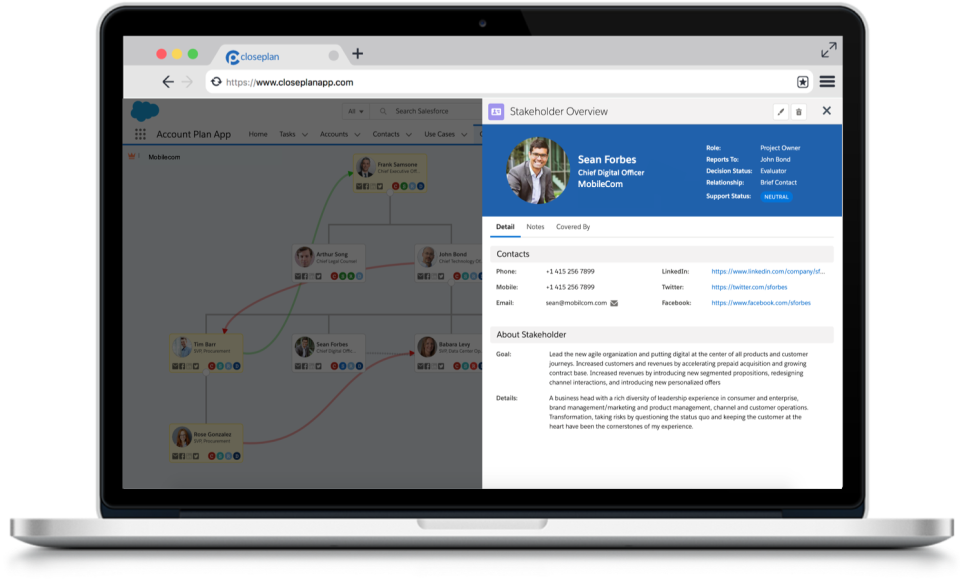Click the Twitter icon on Frank Samsone's card
This screenshot has height=580, width=960.
(x=380, y=186)
